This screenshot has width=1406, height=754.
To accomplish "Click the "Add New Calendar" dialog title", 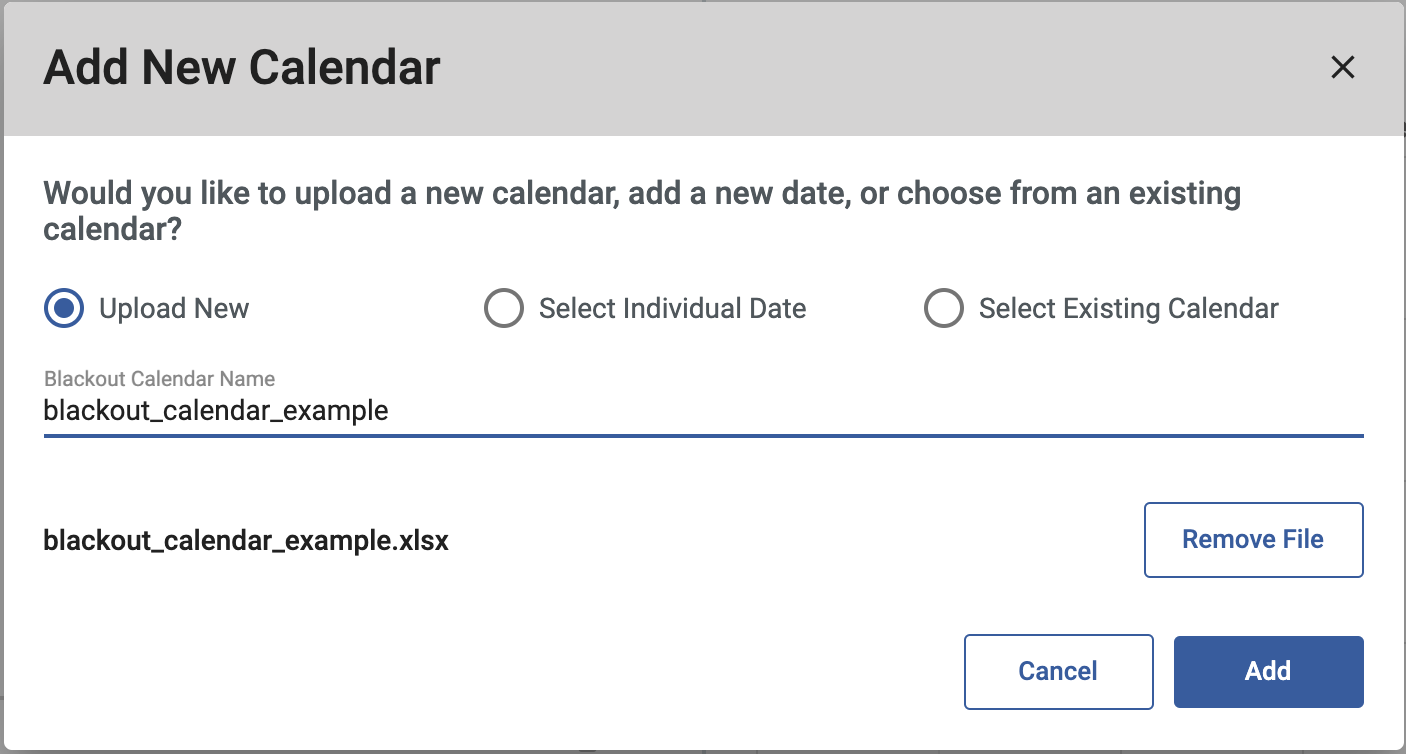I will tap(242, 68).
